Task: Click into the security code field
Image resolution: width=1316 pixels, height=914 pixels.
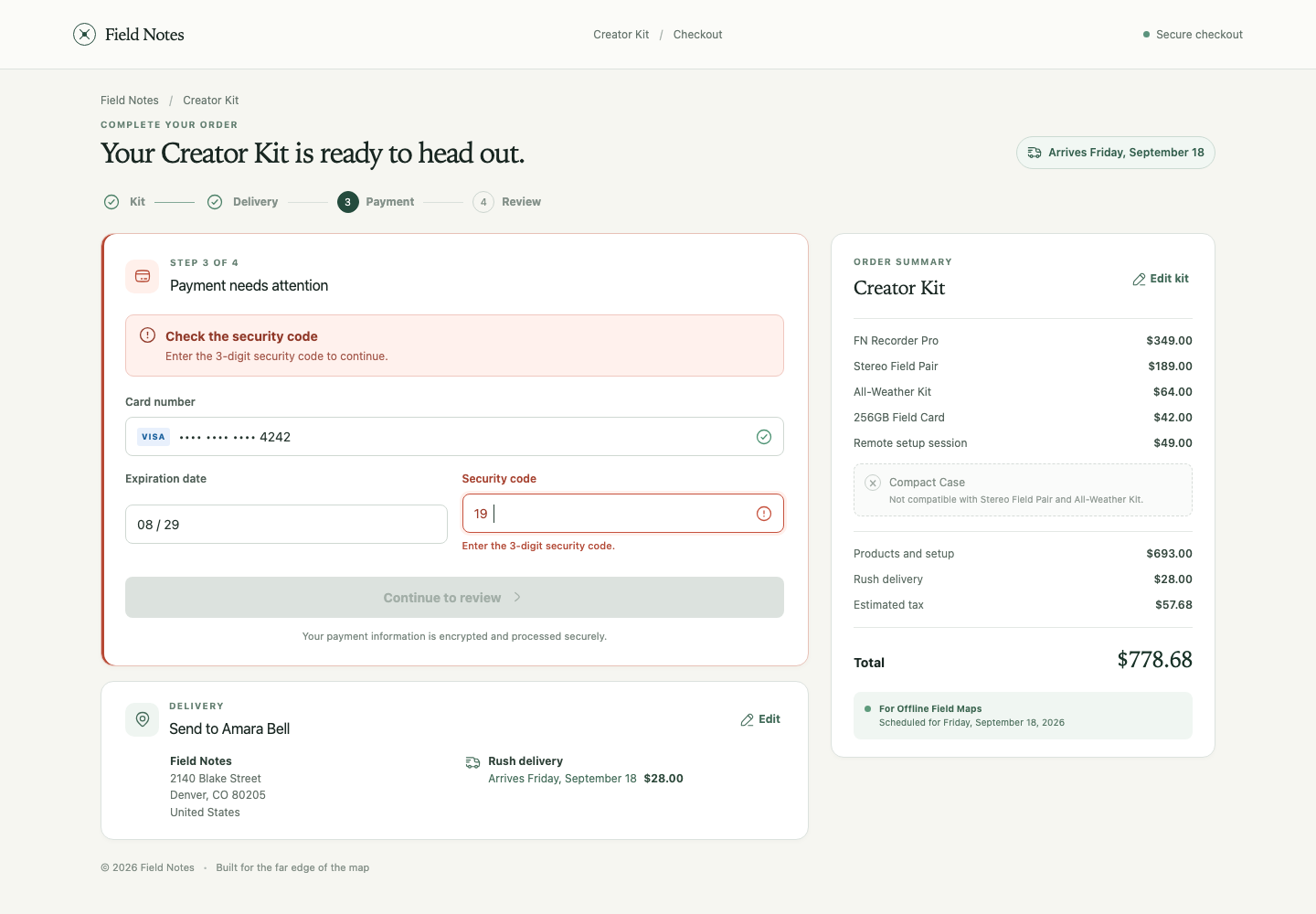Action: click(x=622, y=514)
